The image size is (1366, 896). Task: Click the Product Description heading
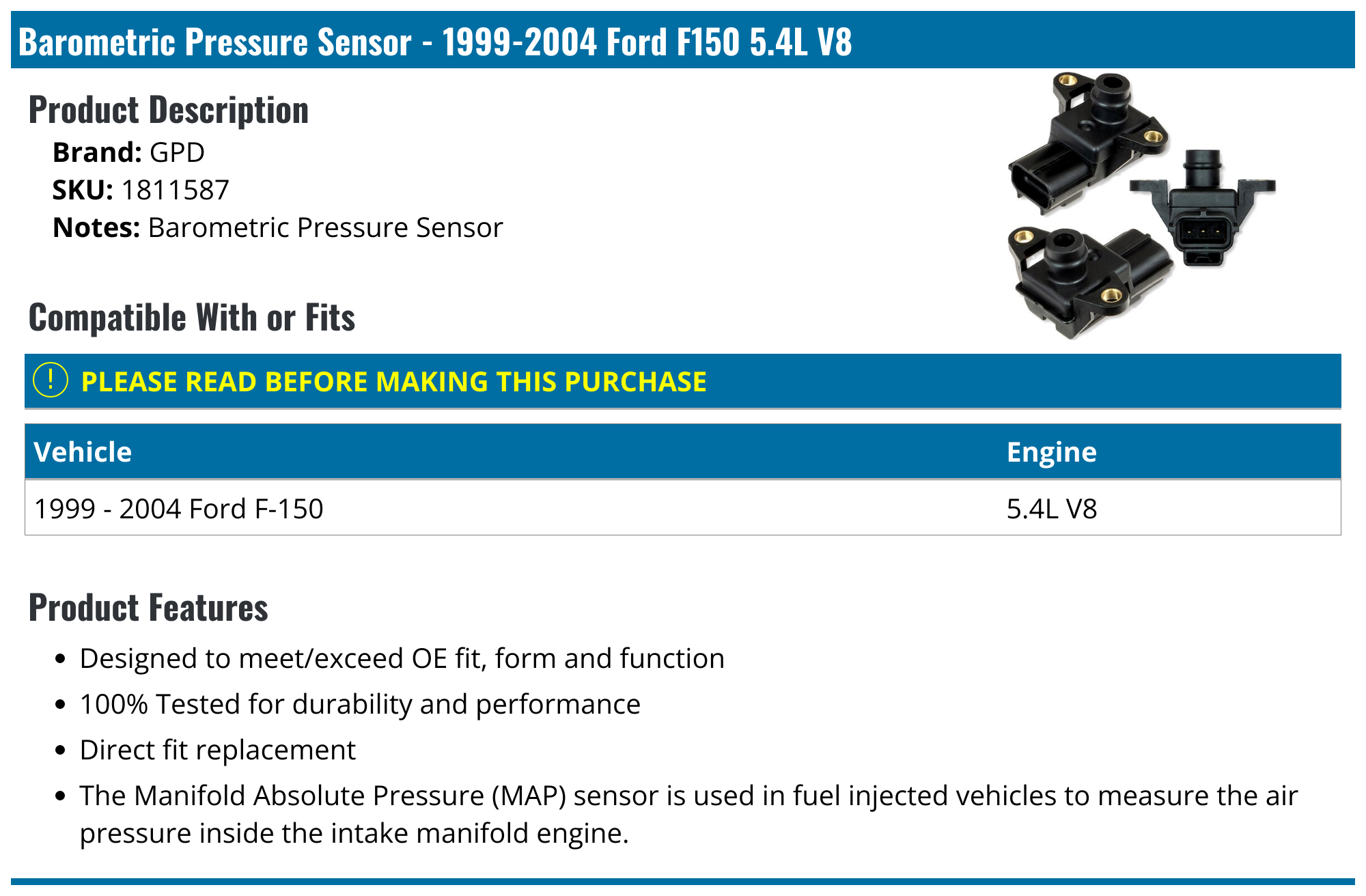[x=169, y=110]
